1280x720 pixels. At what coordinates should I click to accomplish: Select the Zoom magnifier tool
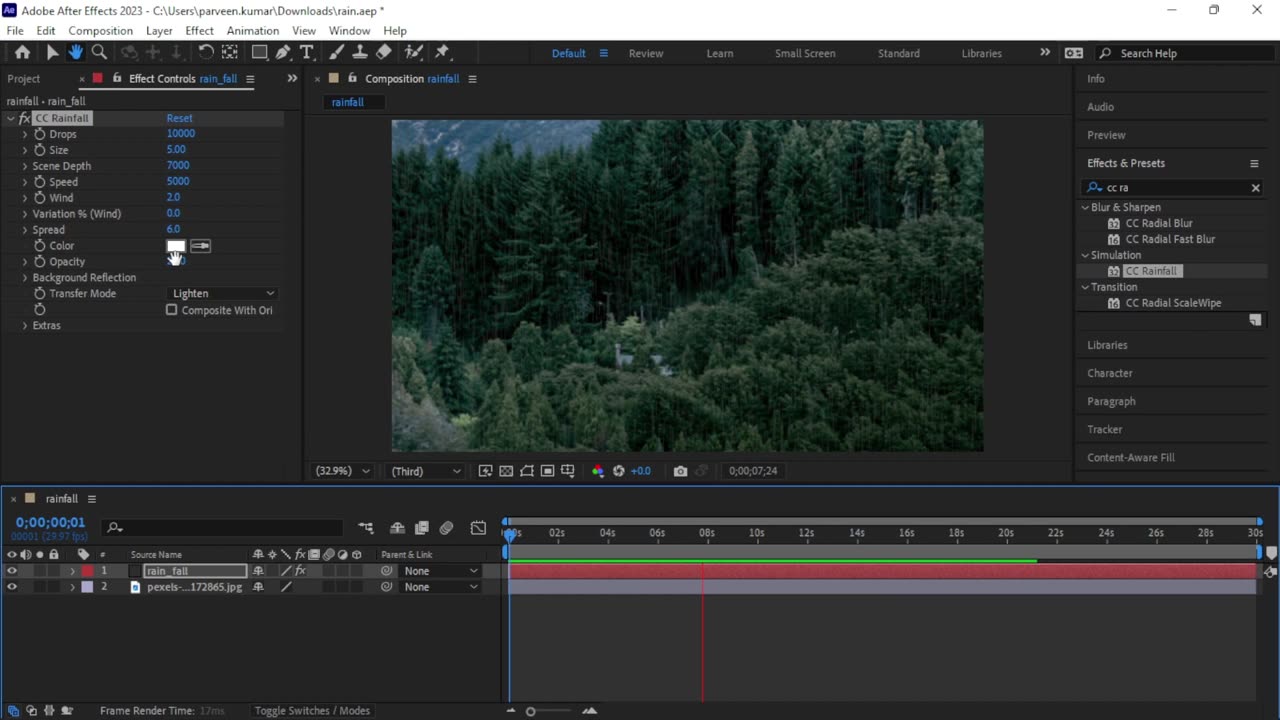[99, 53]
